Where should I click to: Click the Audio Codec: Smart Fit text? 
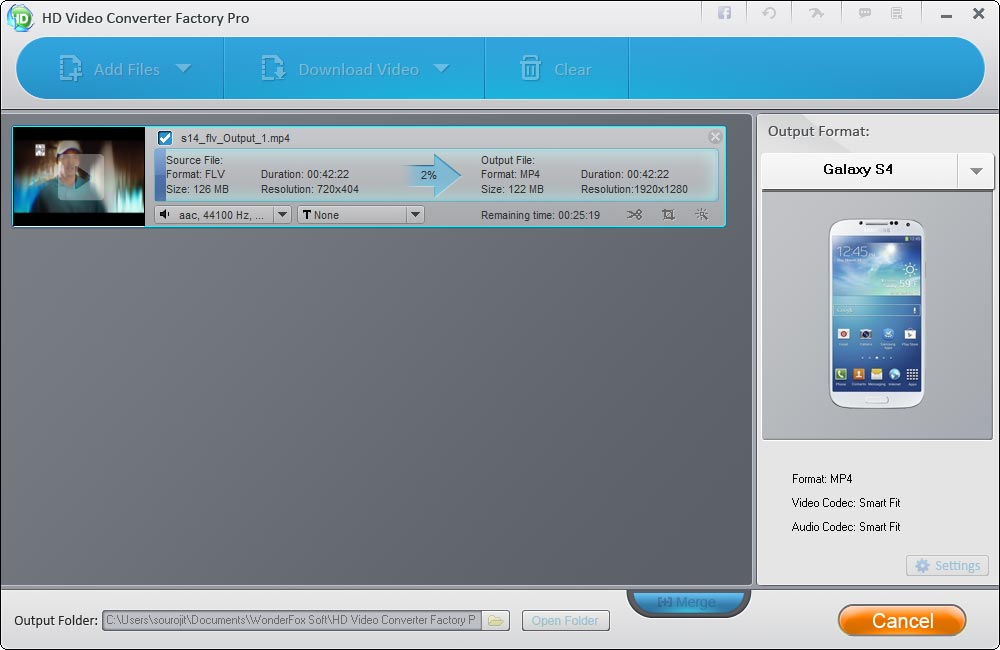point(846,527)
